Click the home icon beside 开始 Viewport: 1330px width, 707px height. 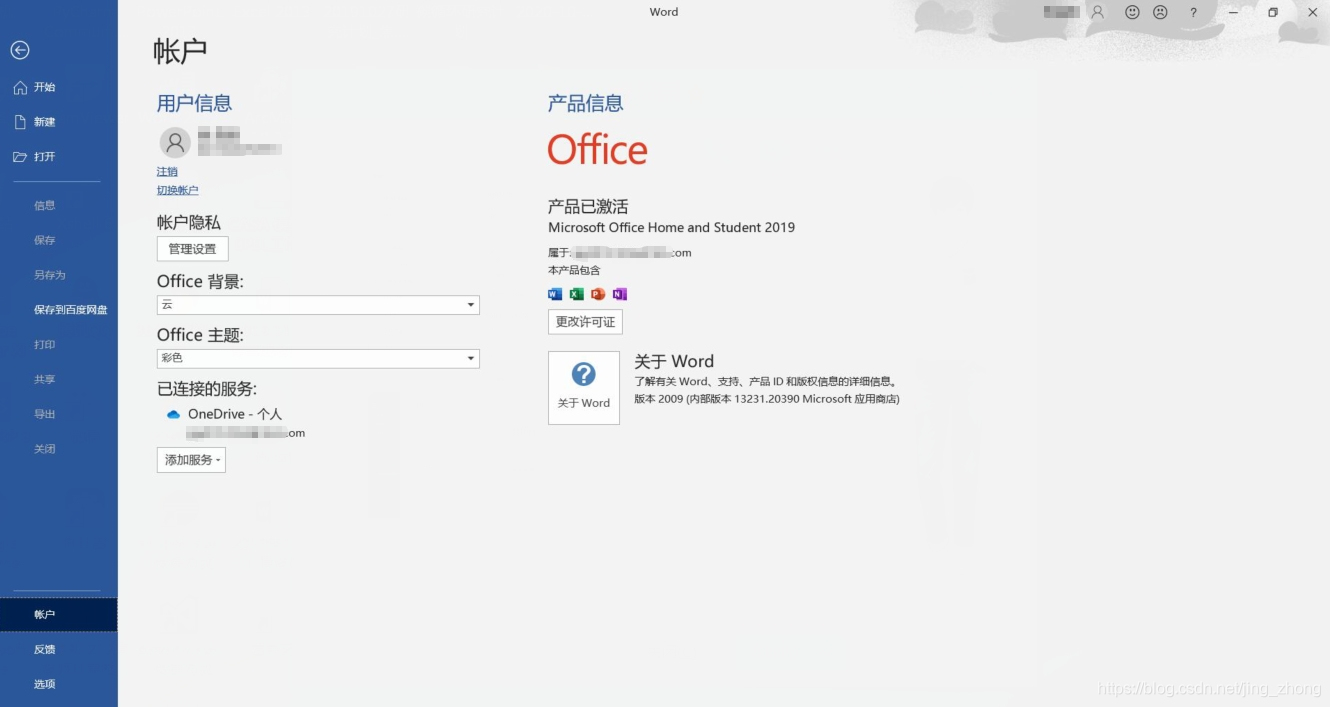pyautogui.click(x=20, y=88)
